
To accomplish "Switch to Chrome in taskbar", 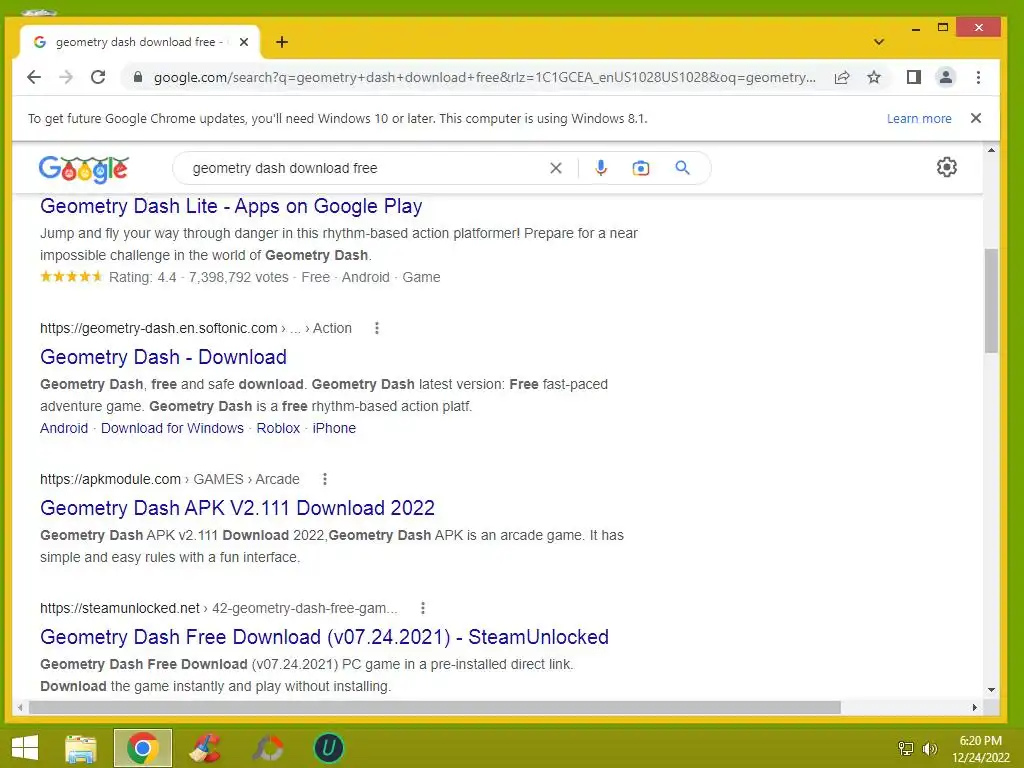I will point(142,748).
